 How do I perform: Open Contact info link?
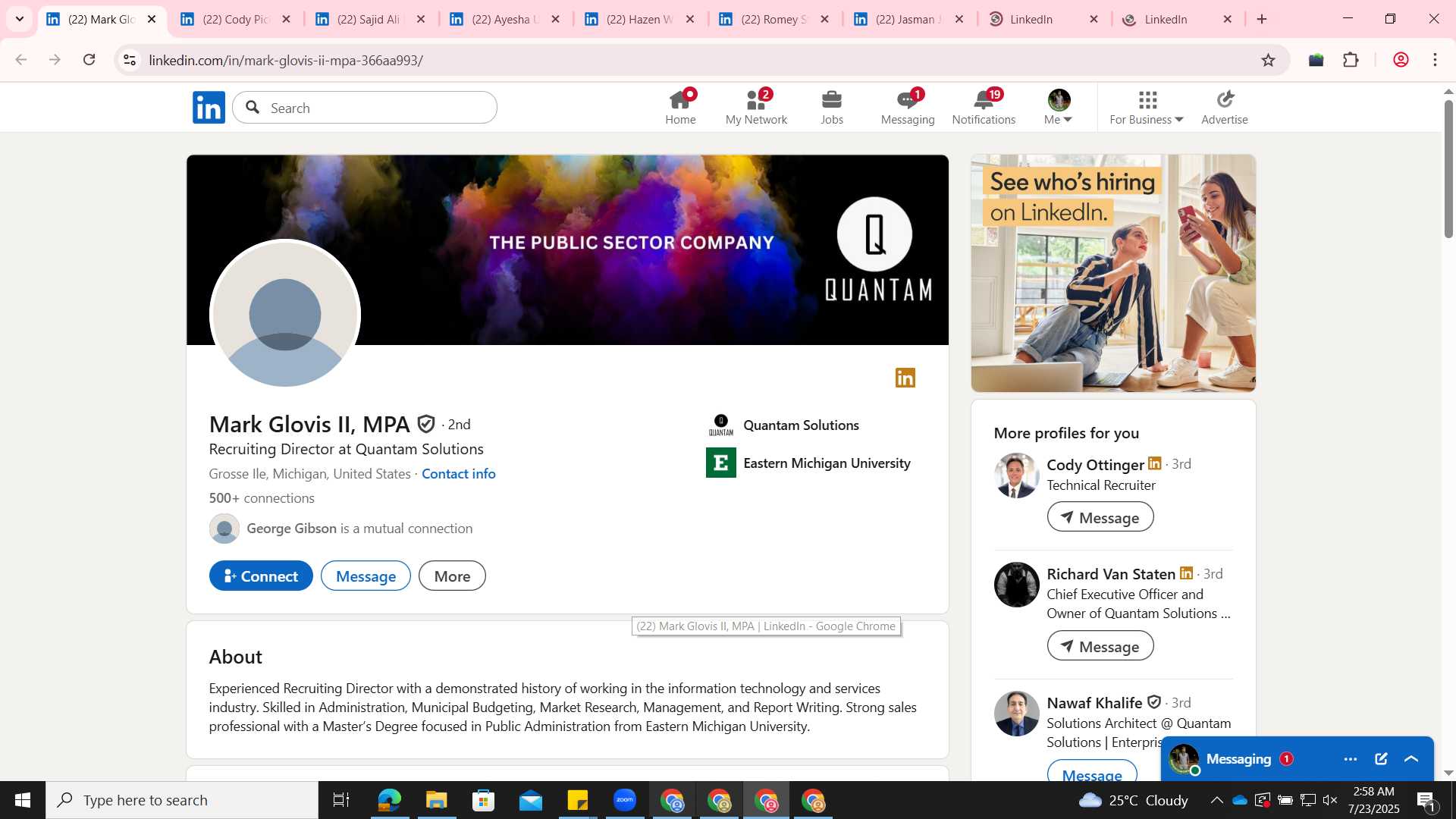coord(458,474)
